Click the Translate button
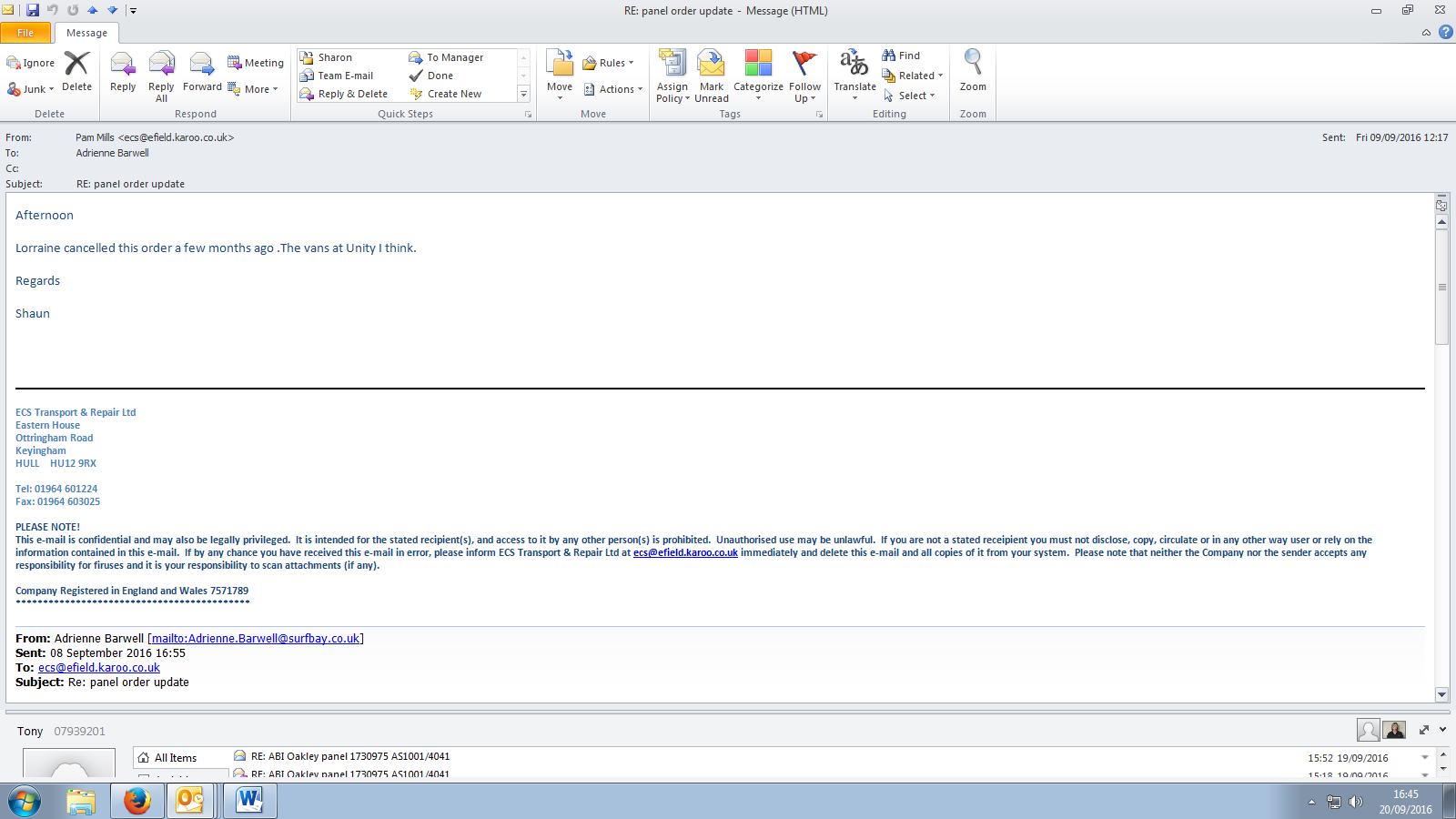1456x819 pixels. pos(854,76)
